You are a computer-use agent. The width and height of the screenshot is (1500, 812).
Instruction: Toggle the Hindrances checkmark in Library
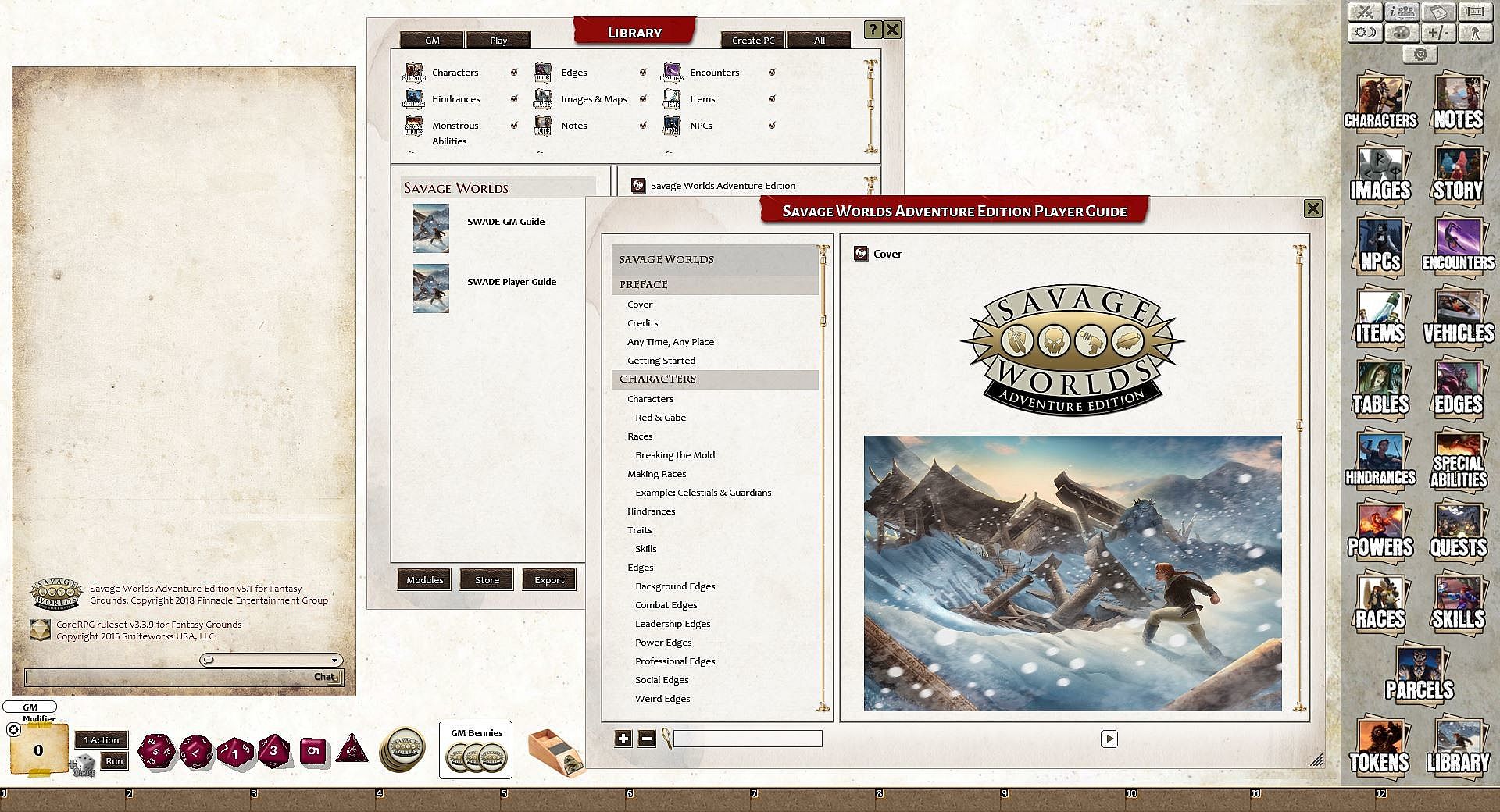pyautogui.click(x=514, y=98)
